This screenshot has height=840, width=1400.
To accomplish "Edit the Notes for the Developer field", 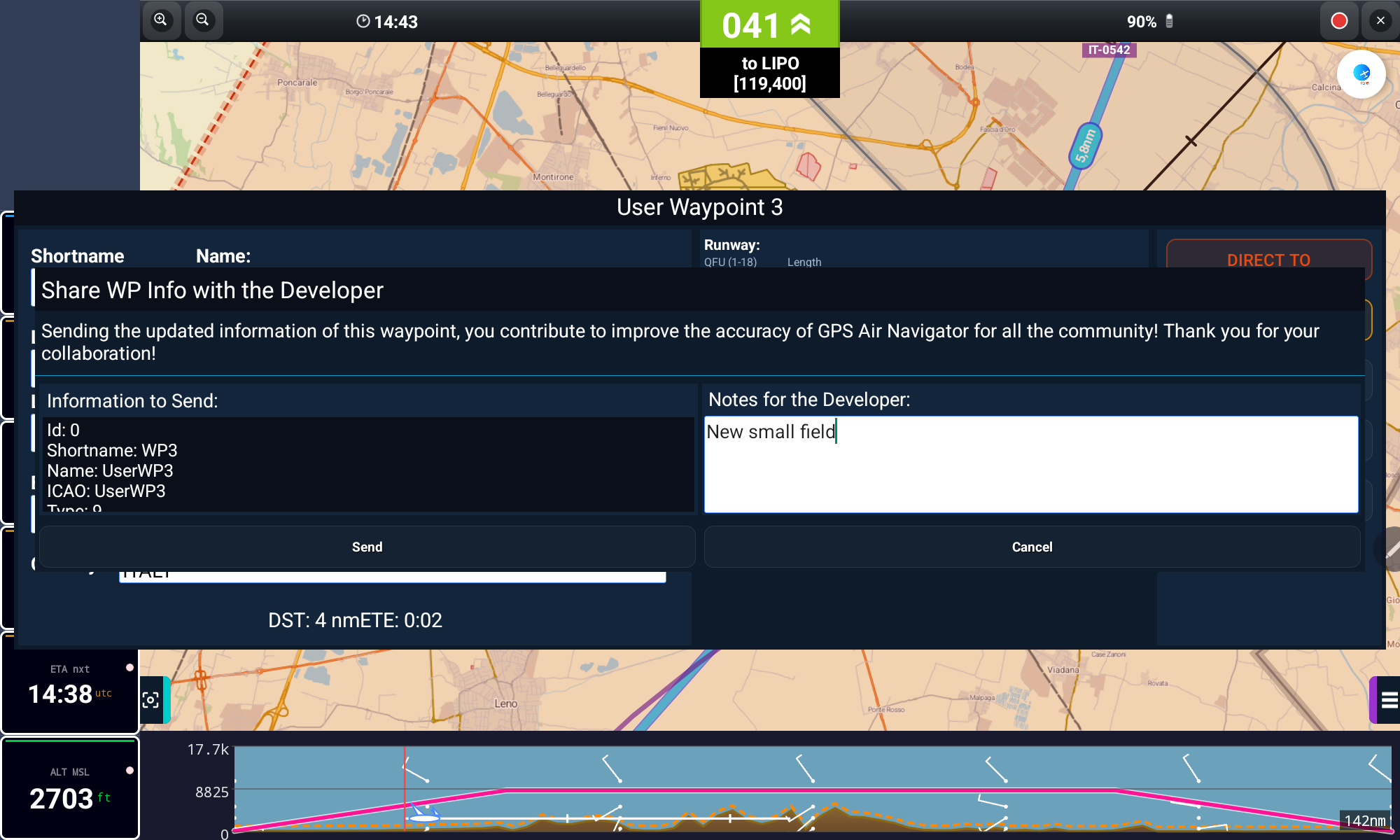I will (x=1031, y=465).
